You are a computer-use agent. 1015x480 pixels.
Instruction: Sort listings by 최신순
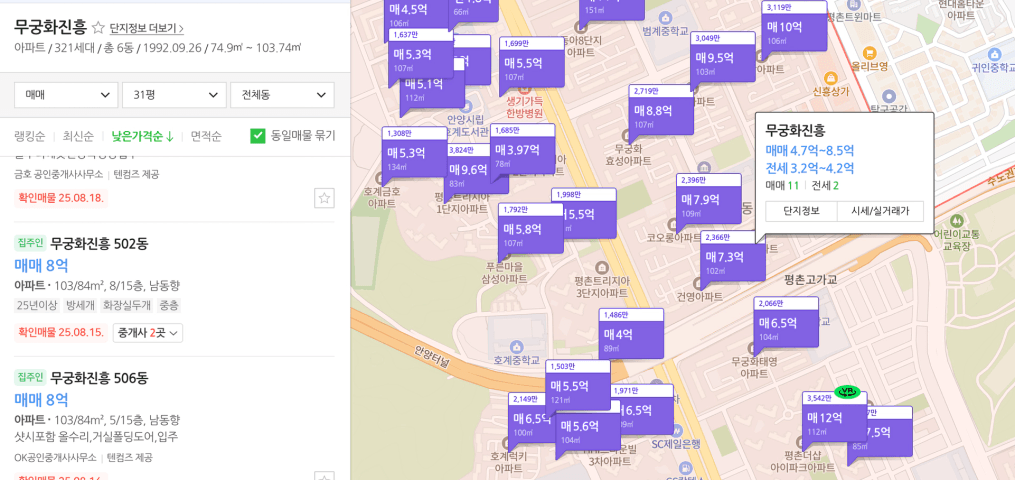[x=78, y=136]
